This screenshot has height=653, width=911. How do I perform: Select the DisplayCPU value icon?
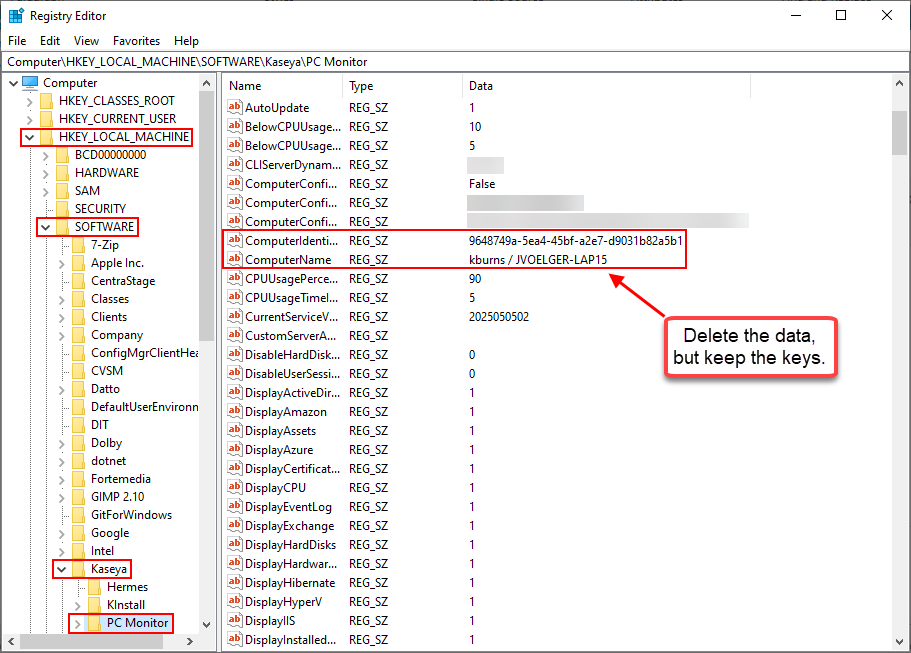235,487
